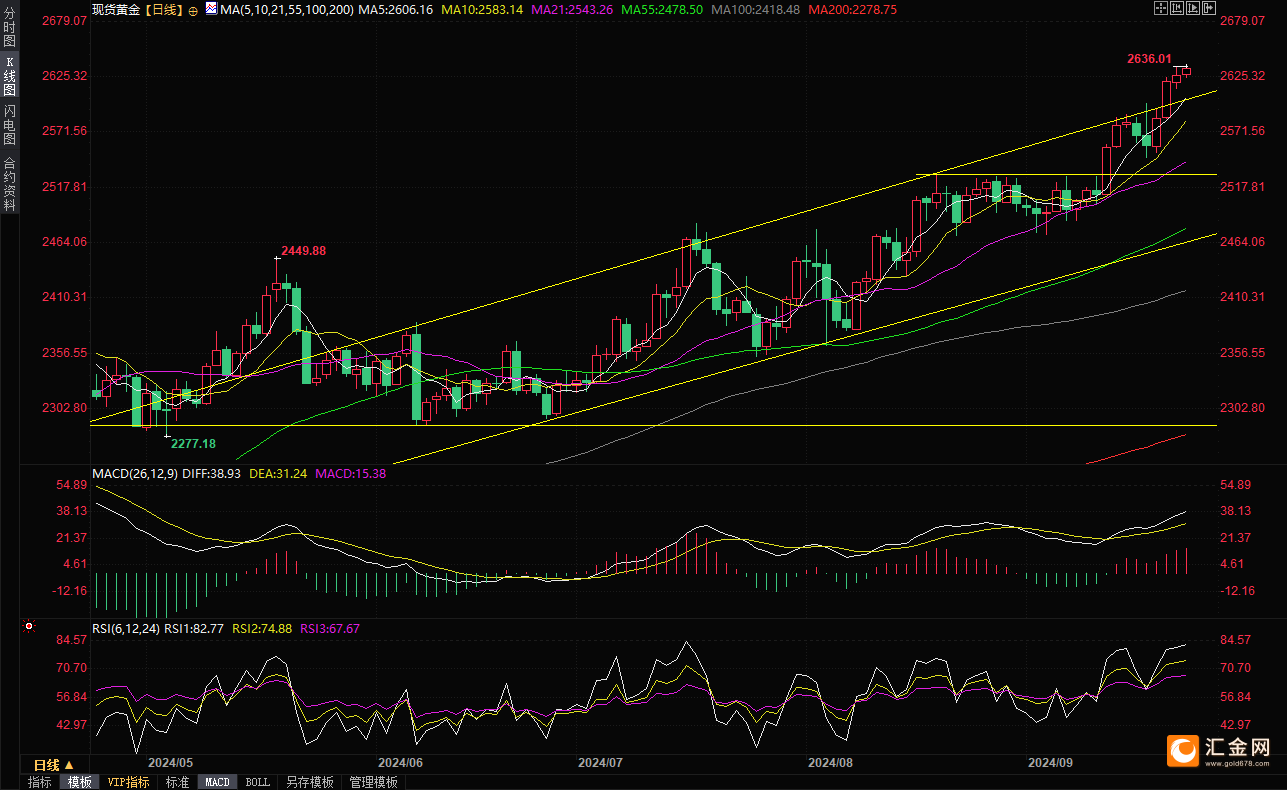The width and height of the screenshot is (1287, 790).
Task: Click the 2449.88 peak price label
Action: (303, 250)
